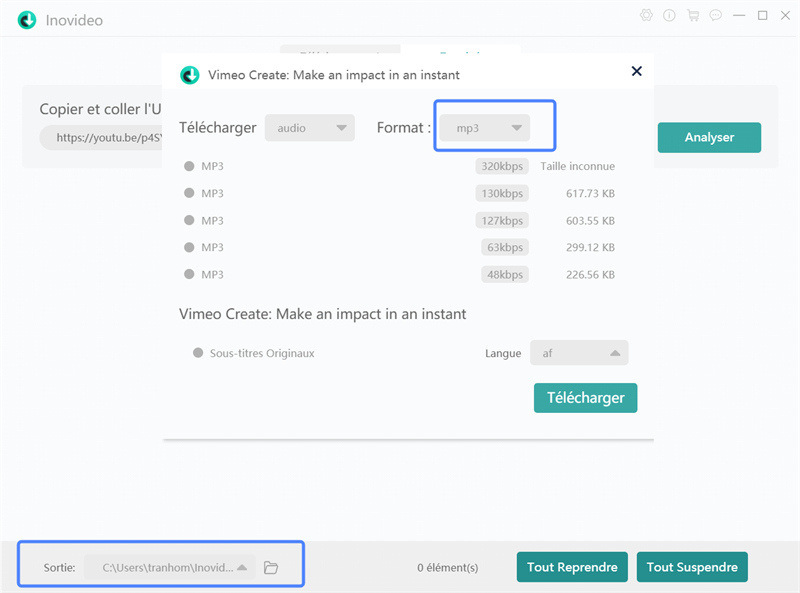800x593 pixels.
Task: Click the 320kbps bitrate badge
Action: pos(502,166)
